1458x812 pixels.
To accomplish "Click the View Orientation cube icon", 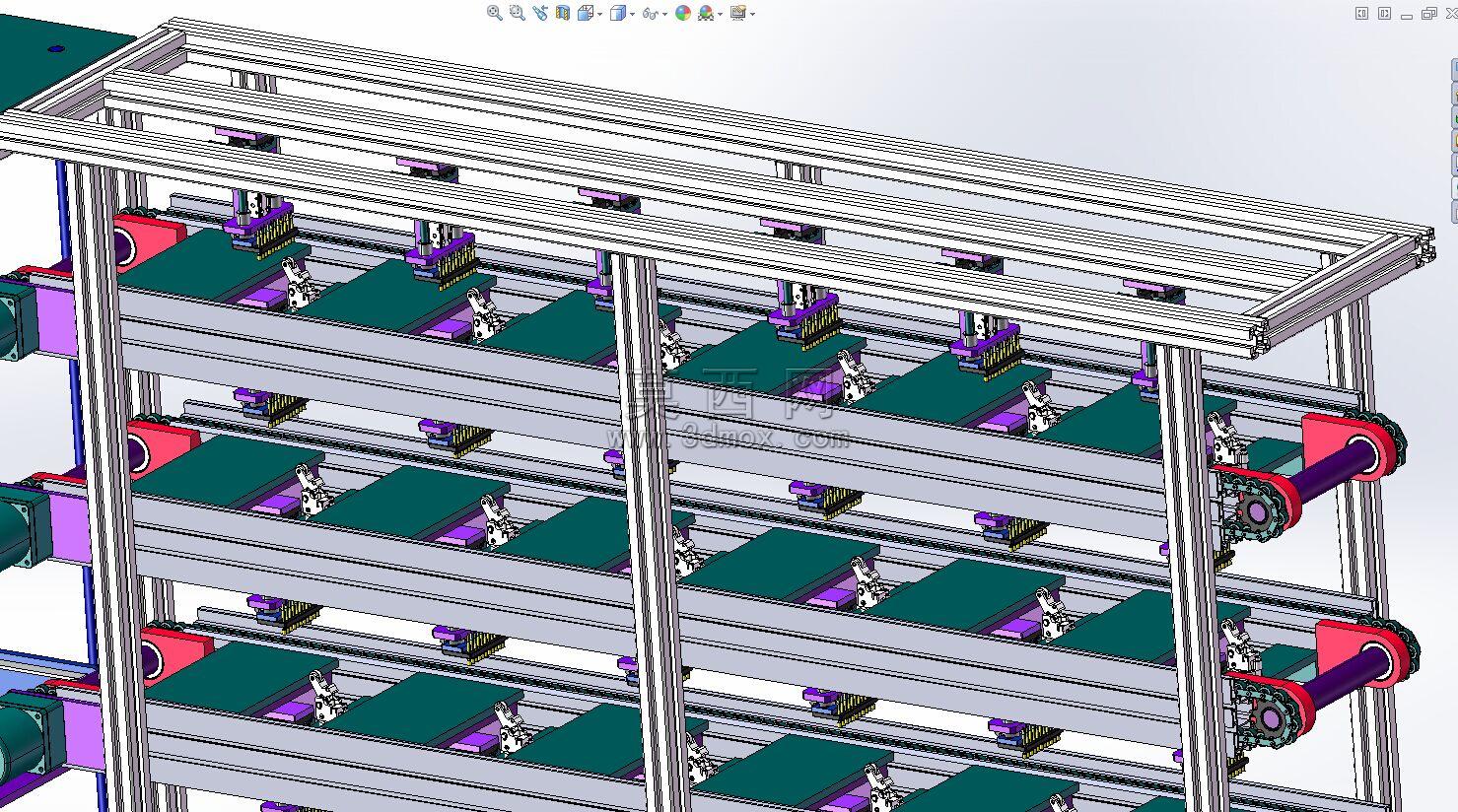I will [586, 13].
